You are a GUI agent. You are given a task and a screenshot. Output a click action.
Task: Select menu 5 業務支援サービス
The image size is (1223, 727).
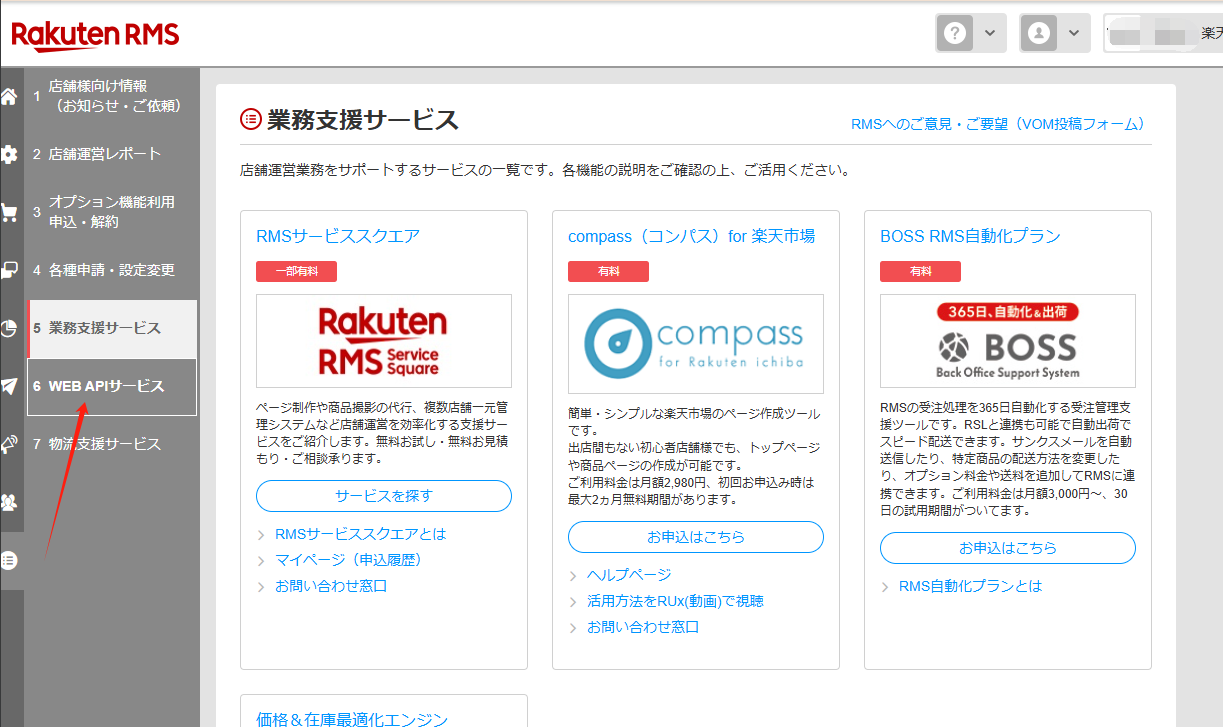point(111,328)
